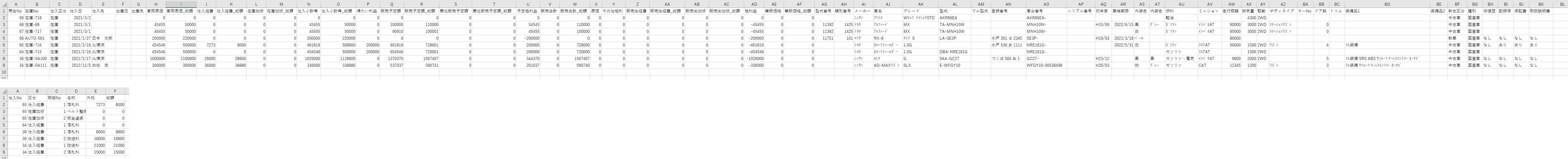Select inspection date cell 2022/5/31
Screen dimensions: 1568x159
tap(1123, 45)
